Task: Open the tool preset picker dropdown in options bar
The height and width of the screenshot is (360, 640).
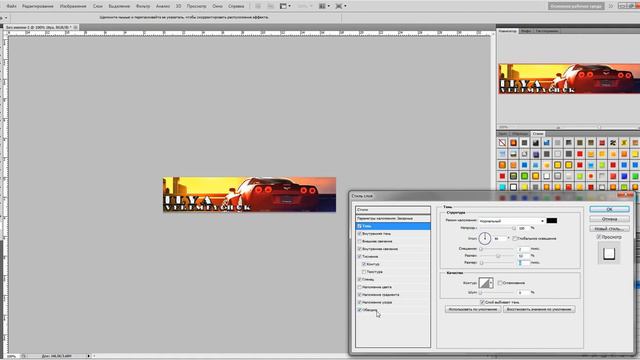Action: tap(6, 18)
